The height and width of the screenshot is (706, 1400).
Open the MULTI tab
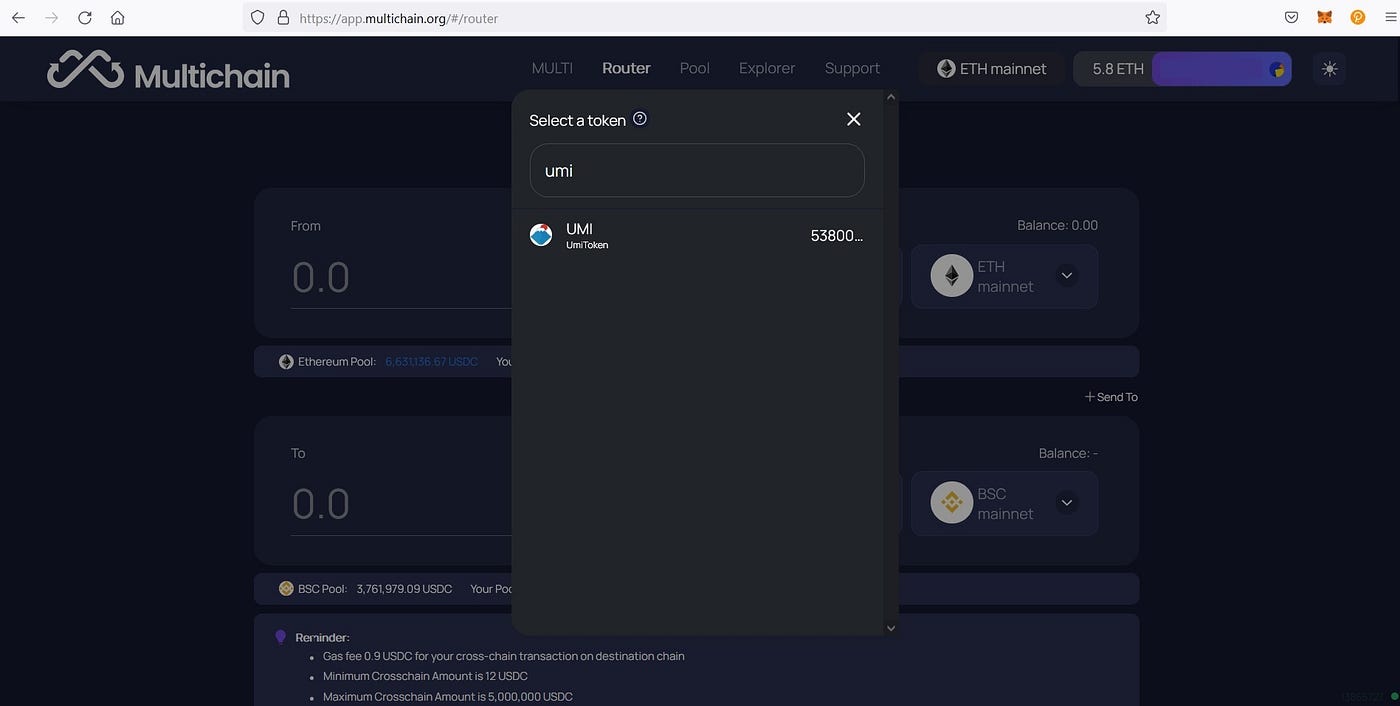[x=552, y=68]
